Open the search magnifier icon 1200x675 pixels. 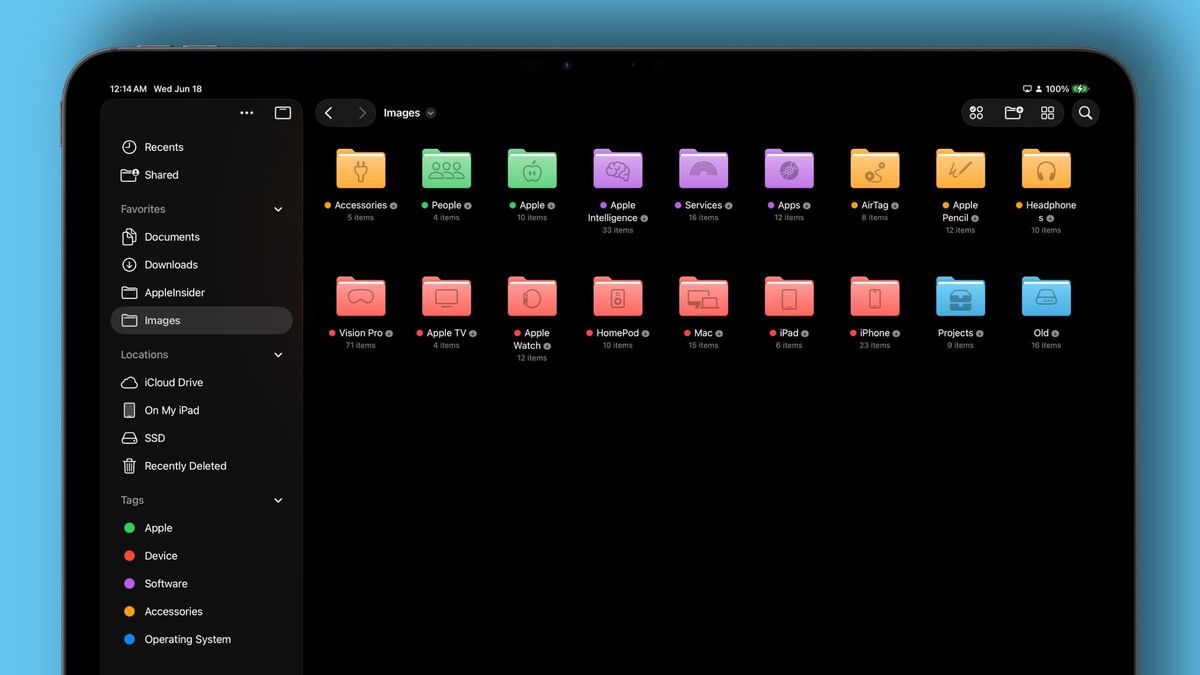(1085, 113)
